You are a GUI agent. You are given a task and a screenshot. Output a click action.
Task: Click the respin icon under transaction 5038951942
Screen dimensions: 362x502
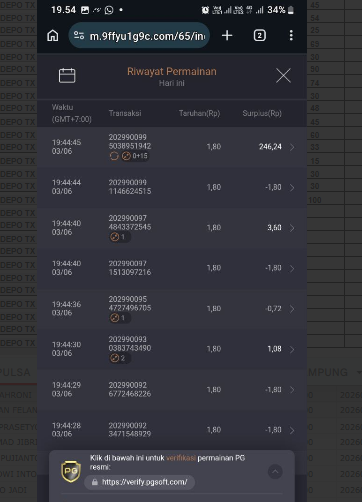114,156
